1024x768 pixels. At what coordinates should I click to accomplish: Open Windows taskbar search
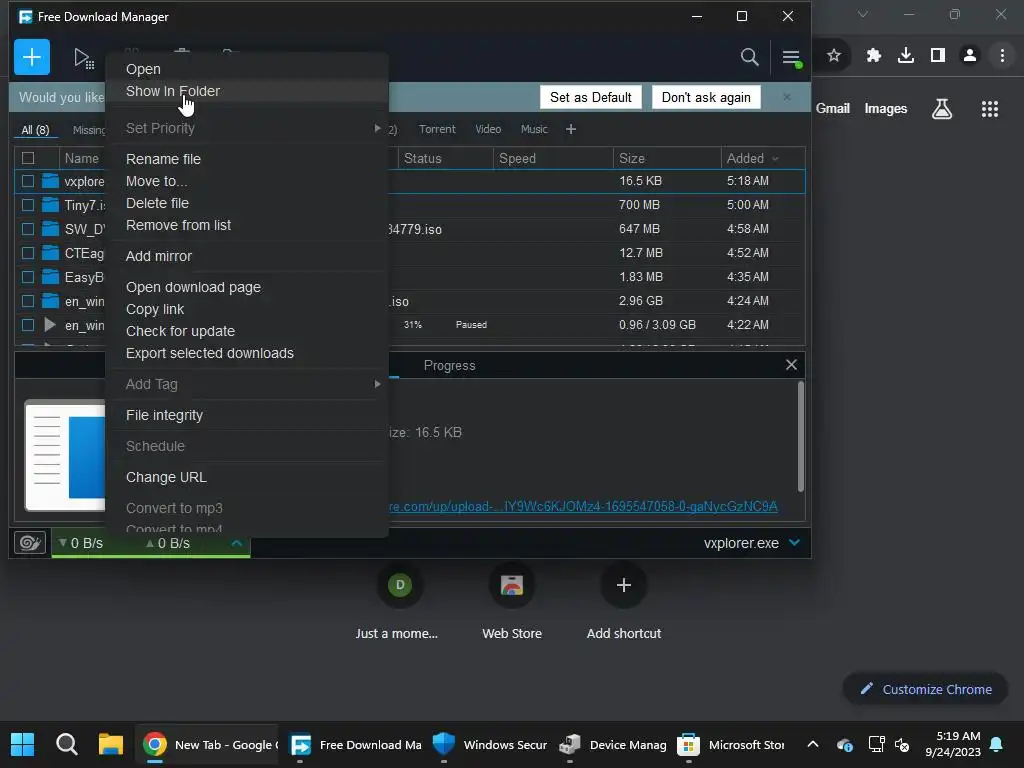point(67,744)
